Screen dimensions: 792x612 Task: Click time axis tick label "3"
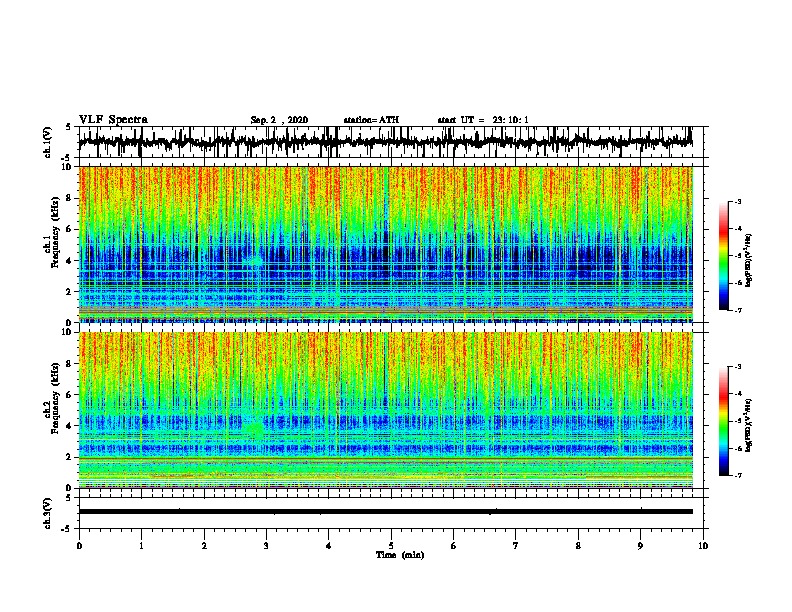pos(266,546)
